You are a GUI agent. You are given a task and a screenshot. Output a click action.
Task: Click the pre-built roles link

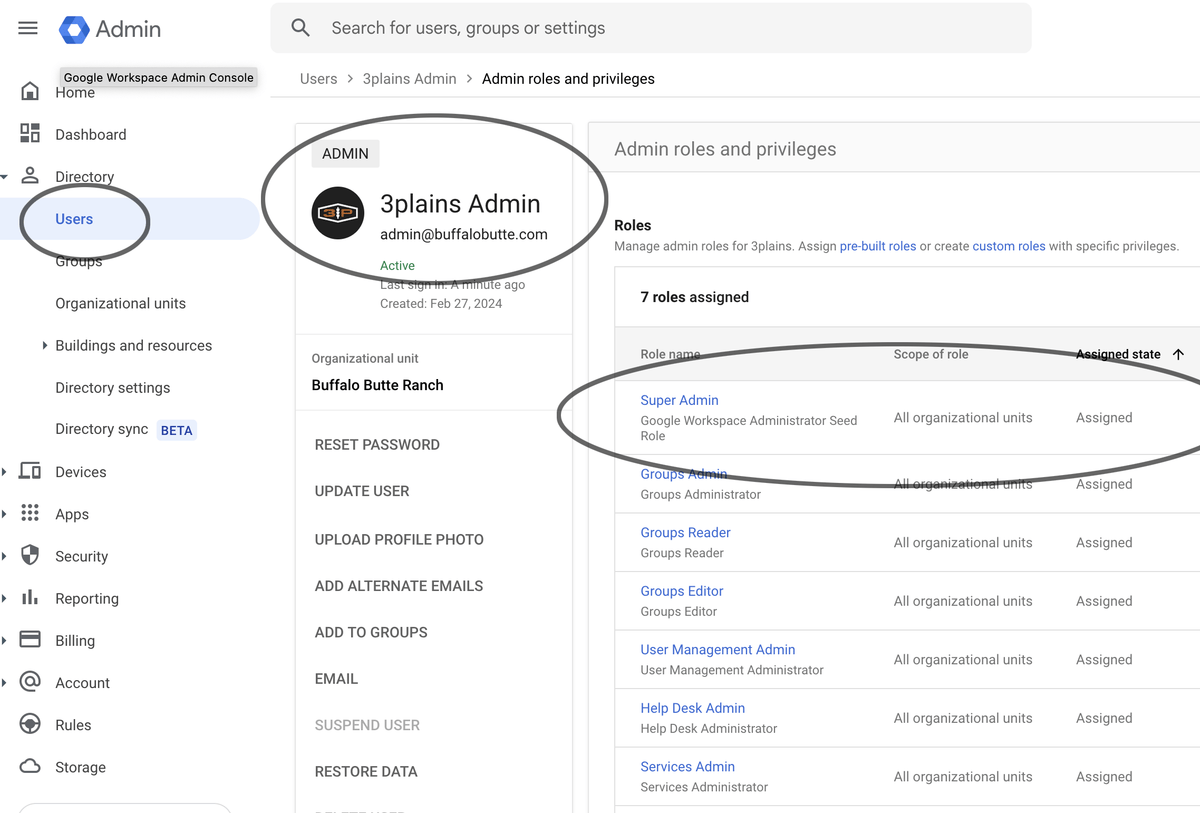point(877,246)
